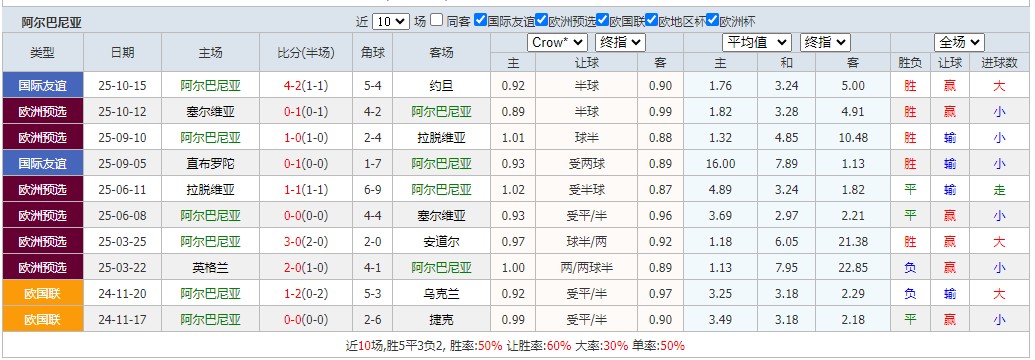Uncheck the 国际友谊 filter checkbox
The width and height of the screenshot is (1035, 360).
[481, 20]
